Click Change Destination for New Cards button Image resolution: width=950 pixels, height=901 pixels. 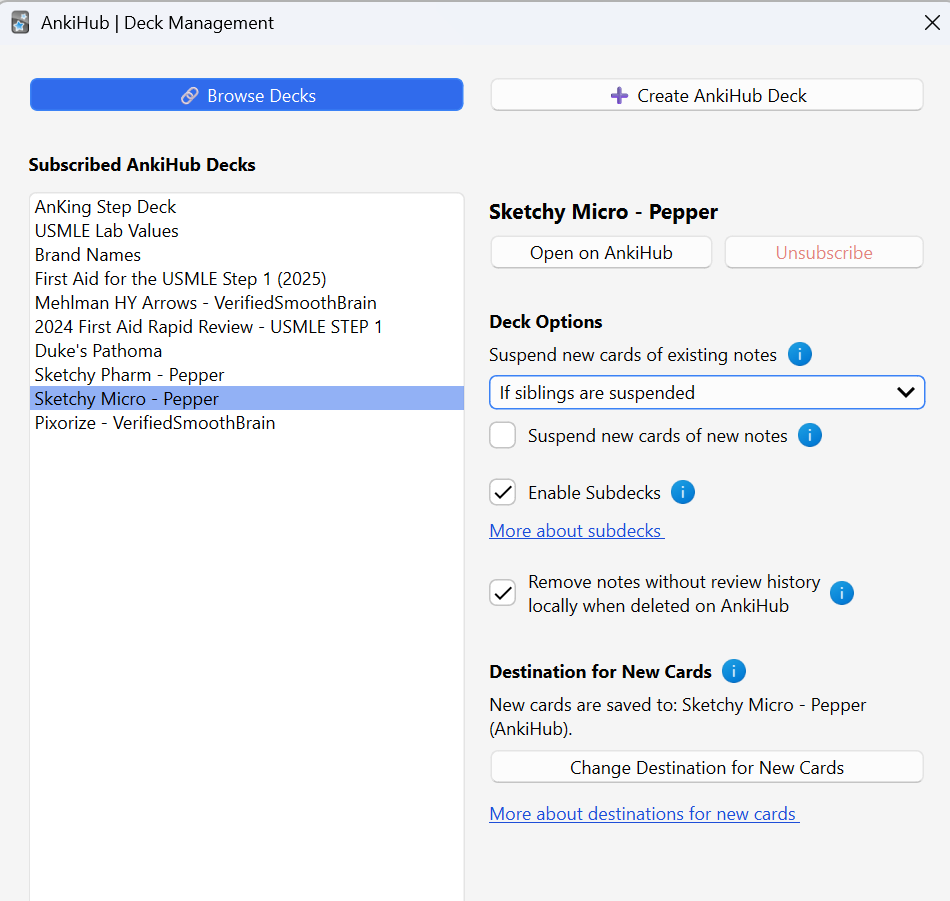coord(706,768)
